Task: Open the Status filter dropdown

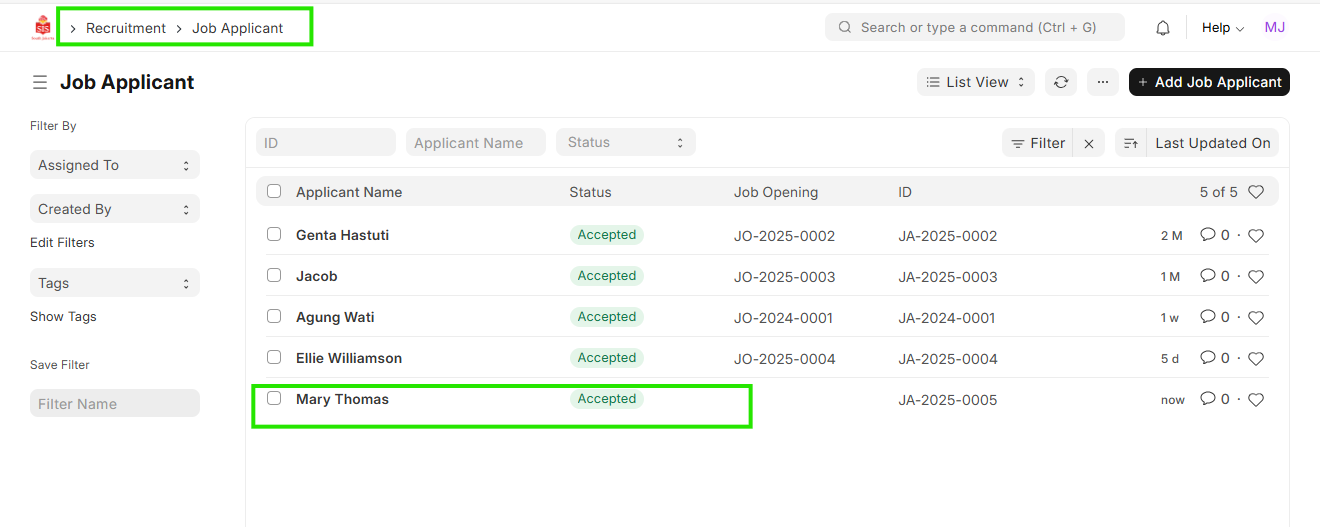Action: (625, 142)
